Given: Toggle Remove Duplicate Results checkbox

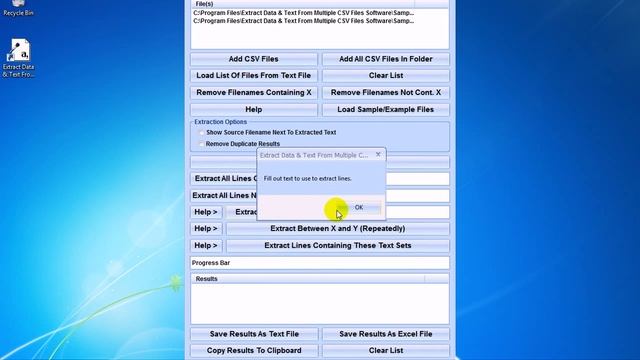Looking at the screenshot, I should (x=201, y=144).
